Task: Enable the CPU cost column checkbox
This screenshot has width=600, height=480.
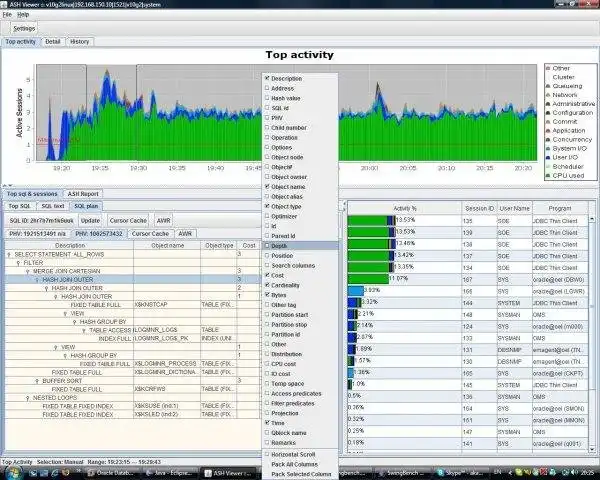Action: [x=267, y=364]
